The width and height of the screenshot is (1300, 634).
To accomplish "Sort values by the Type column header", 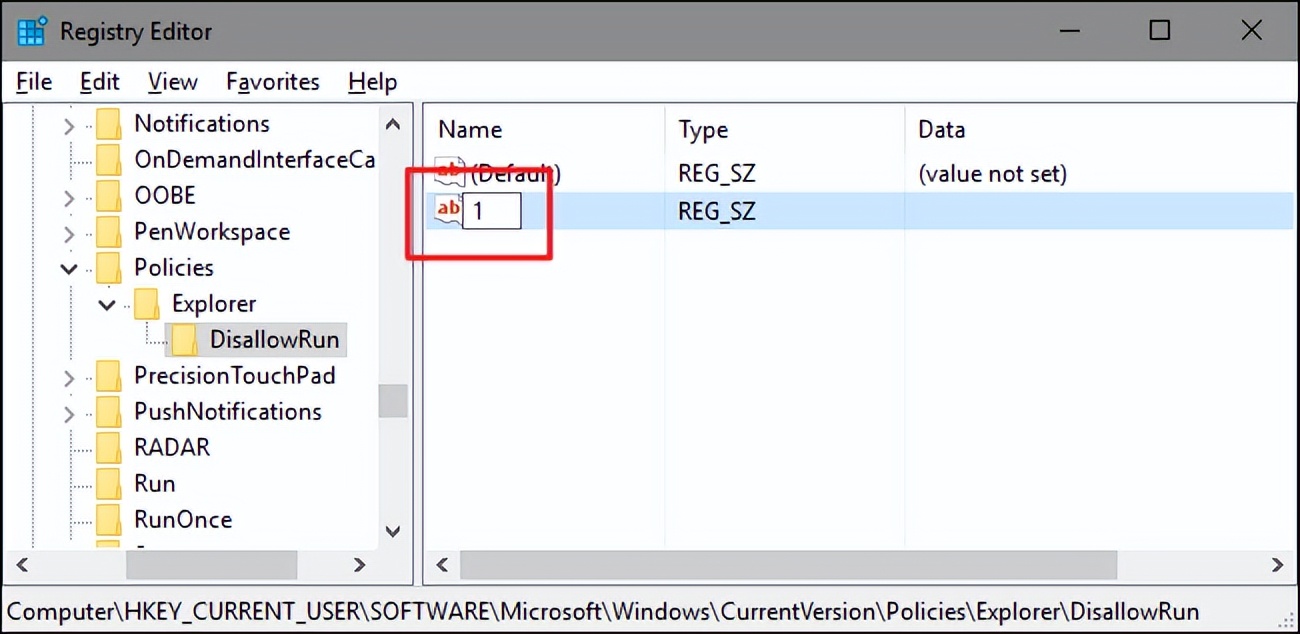I will (703, 129).
